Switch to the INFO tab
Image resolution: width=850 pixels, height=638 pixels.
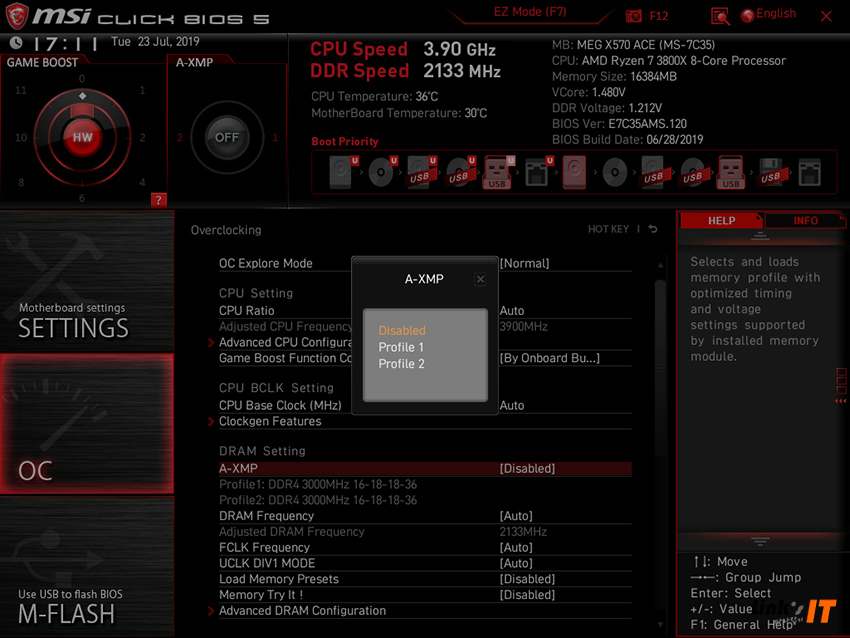806,221
